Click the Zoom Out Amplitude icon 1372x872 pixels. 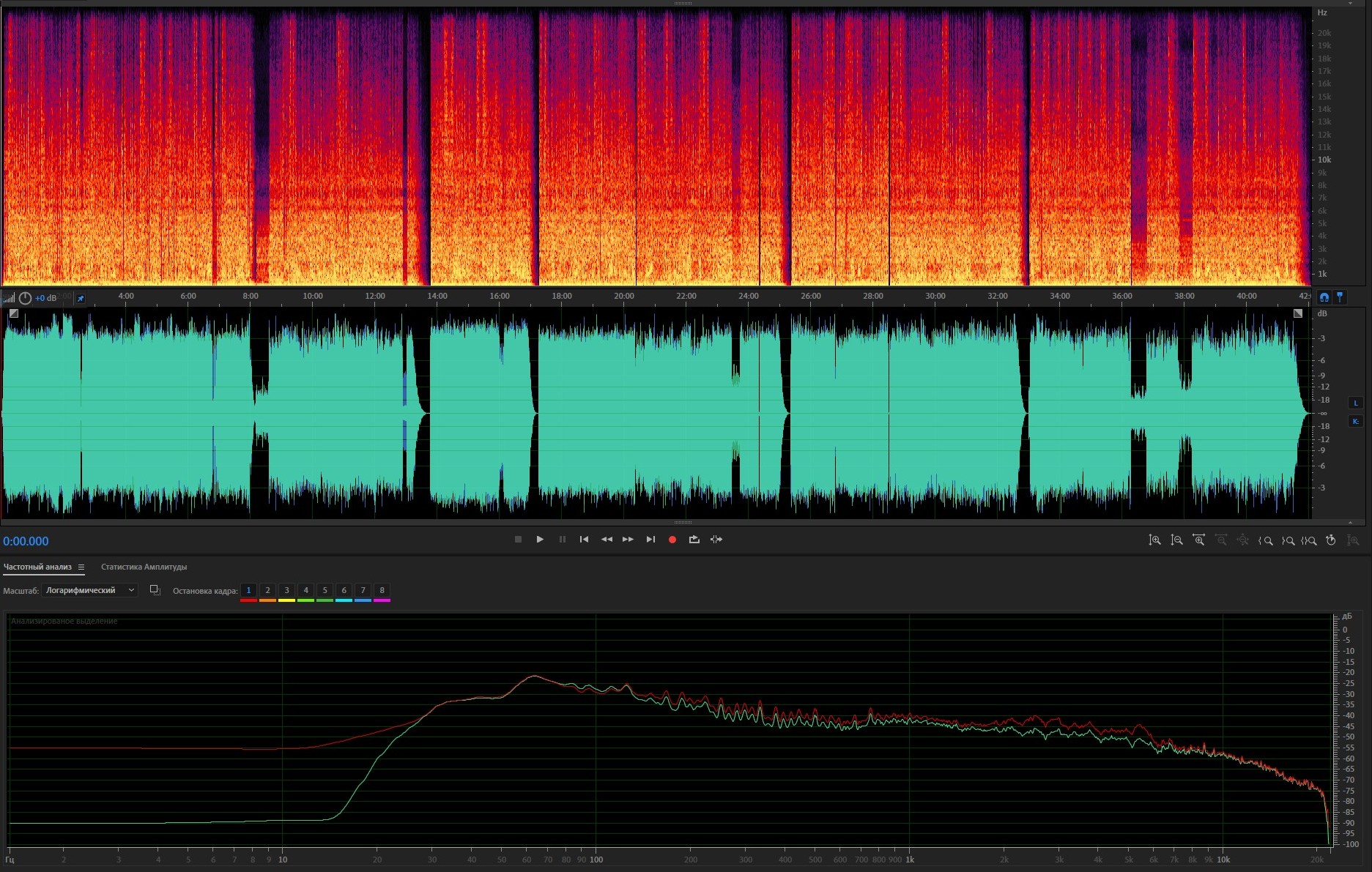point(1176,540)
